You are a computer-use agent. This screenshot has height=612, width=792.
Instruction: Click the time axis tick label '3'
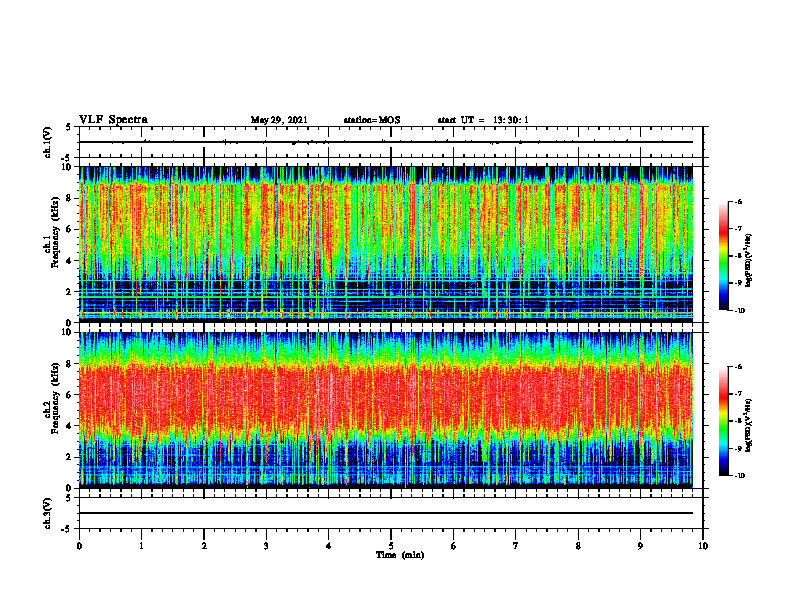(266, 546)
